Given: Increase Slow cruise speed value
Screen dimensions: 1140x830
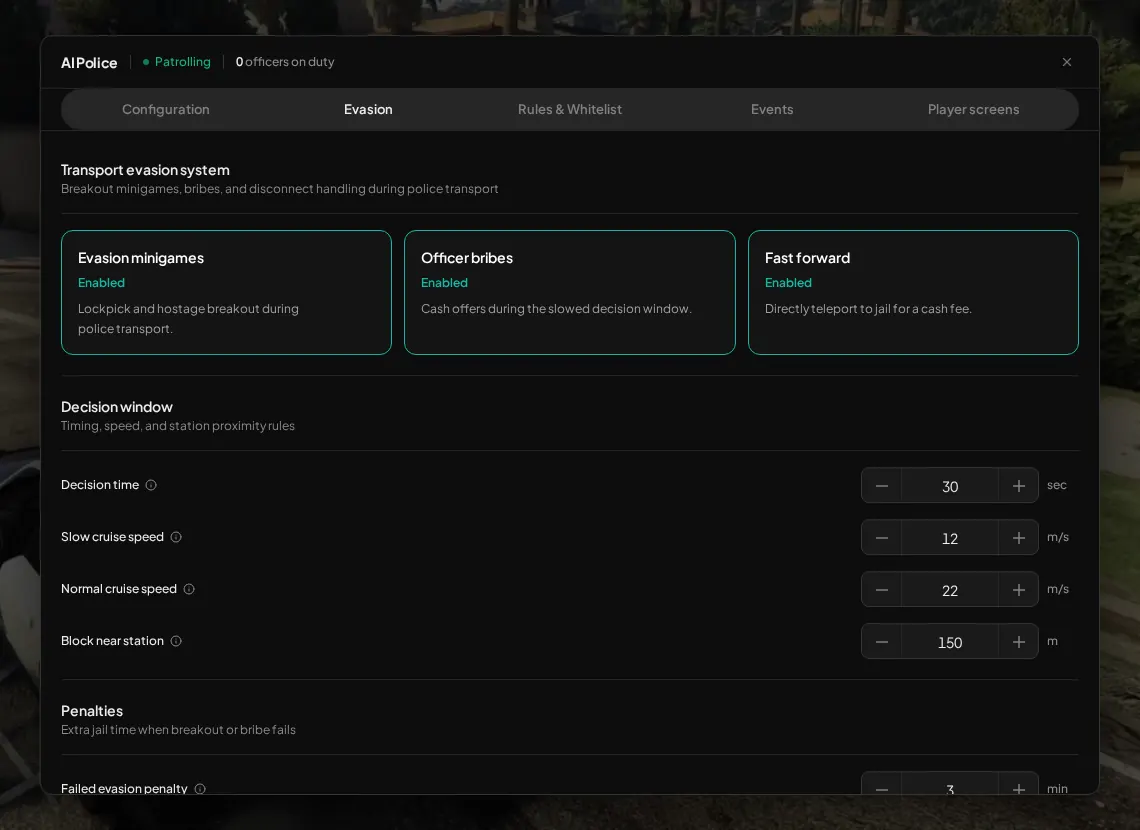Looking at the screenshot, I should (x=1019, y=537).
